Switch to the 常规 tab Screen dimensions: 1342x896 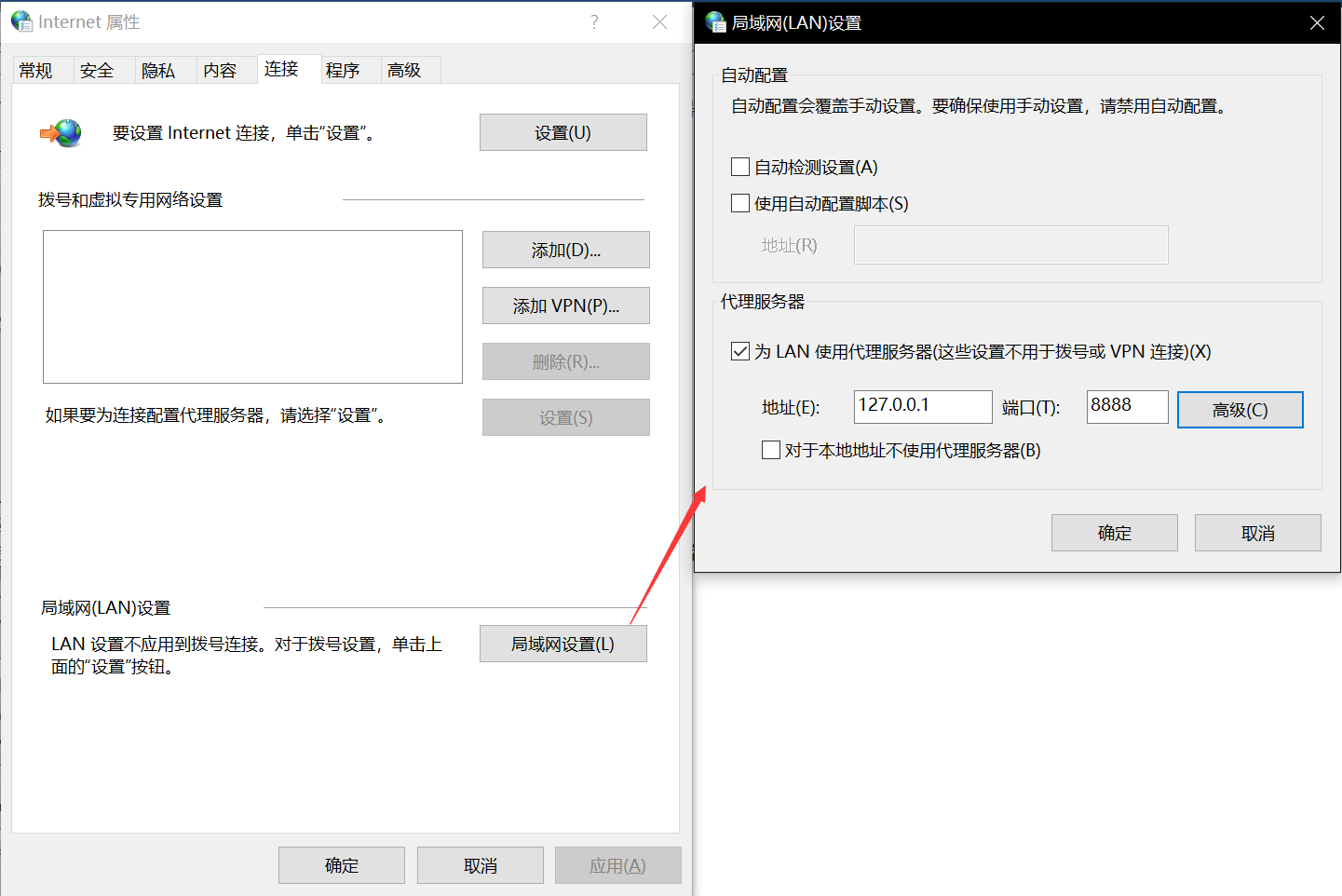click(x=36, y=71)
